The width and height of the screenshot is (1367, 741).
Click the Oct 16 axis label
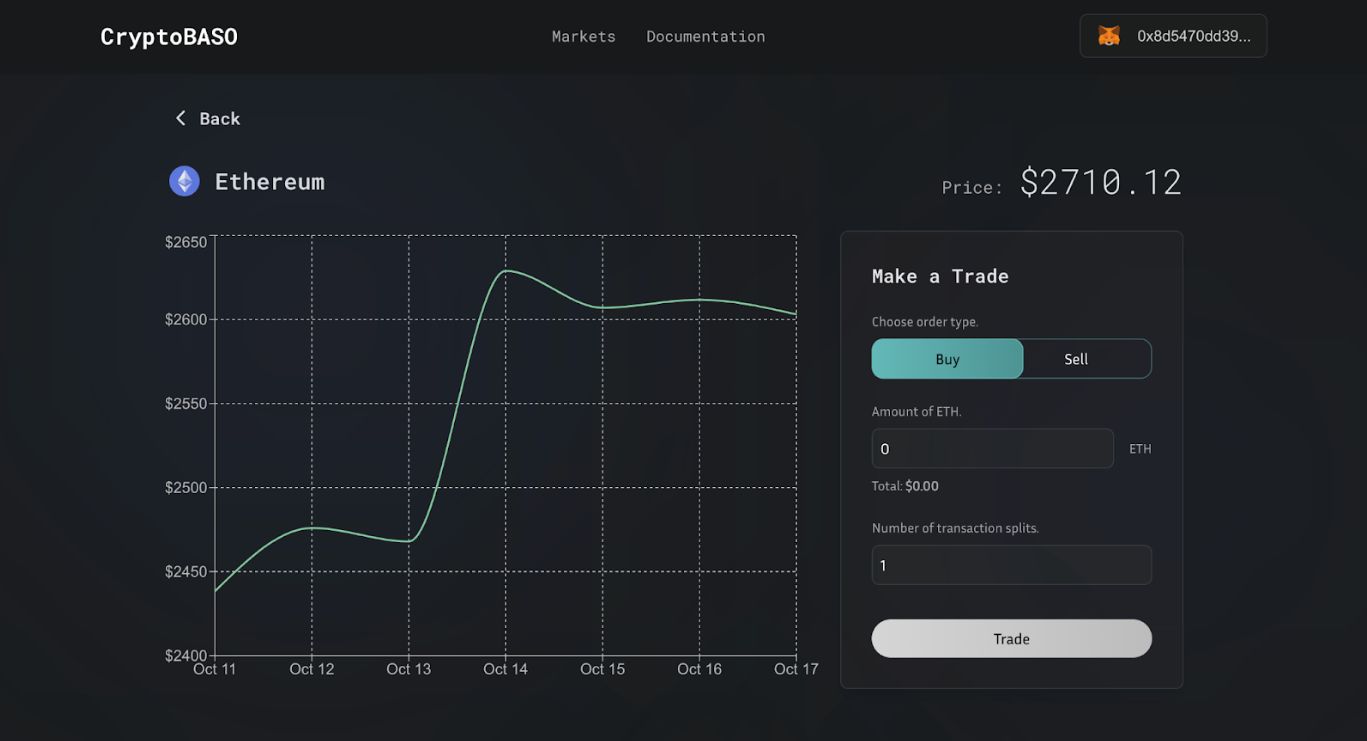click(x=699, y=669)
